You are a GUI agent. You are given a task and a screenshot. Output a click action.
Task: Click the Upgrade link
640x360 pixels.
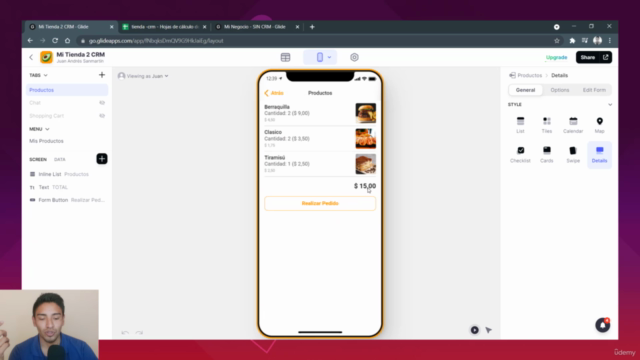(x=556, y=57)
